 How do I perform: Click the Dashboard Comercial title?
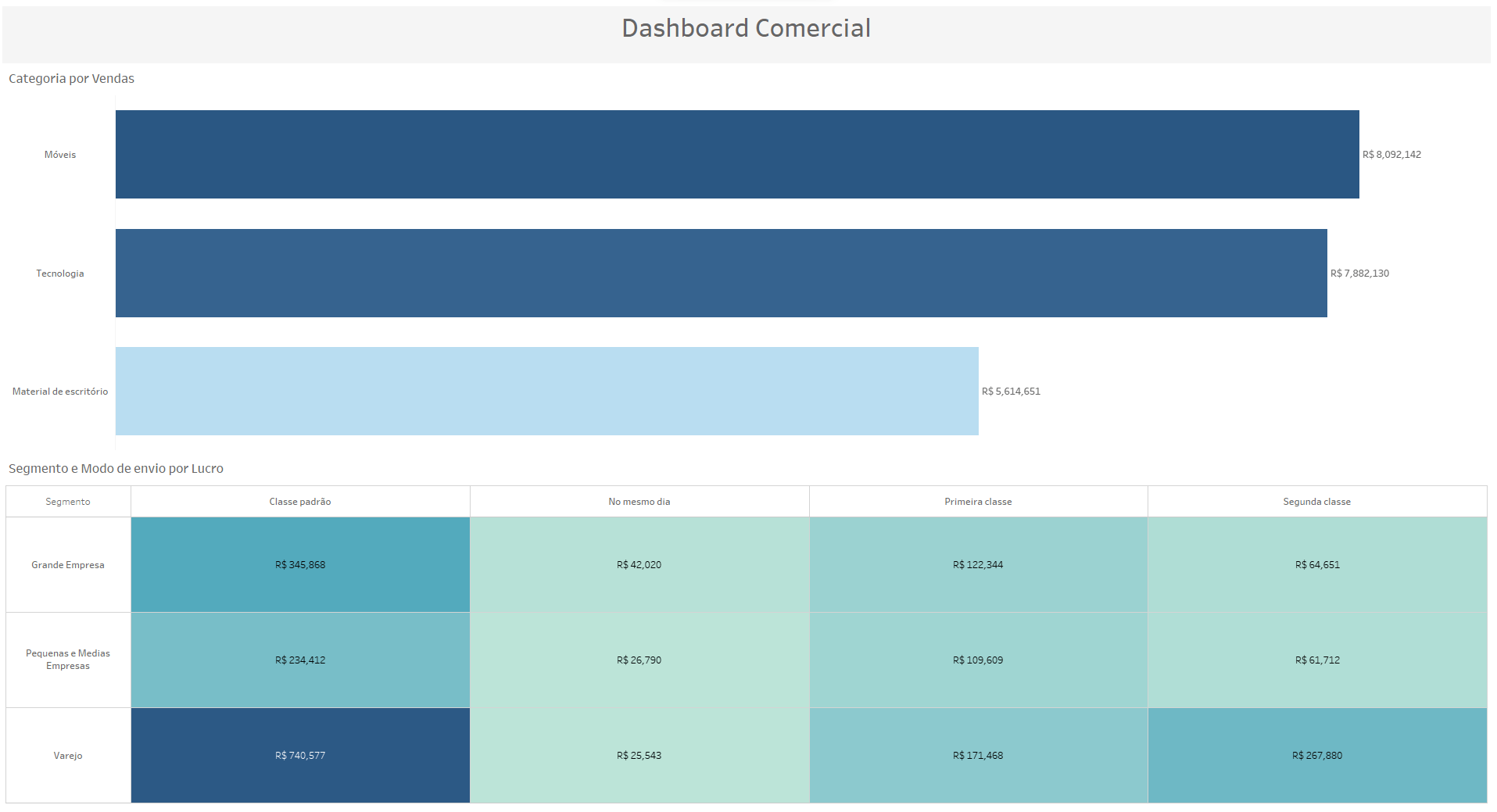[746, 28]
